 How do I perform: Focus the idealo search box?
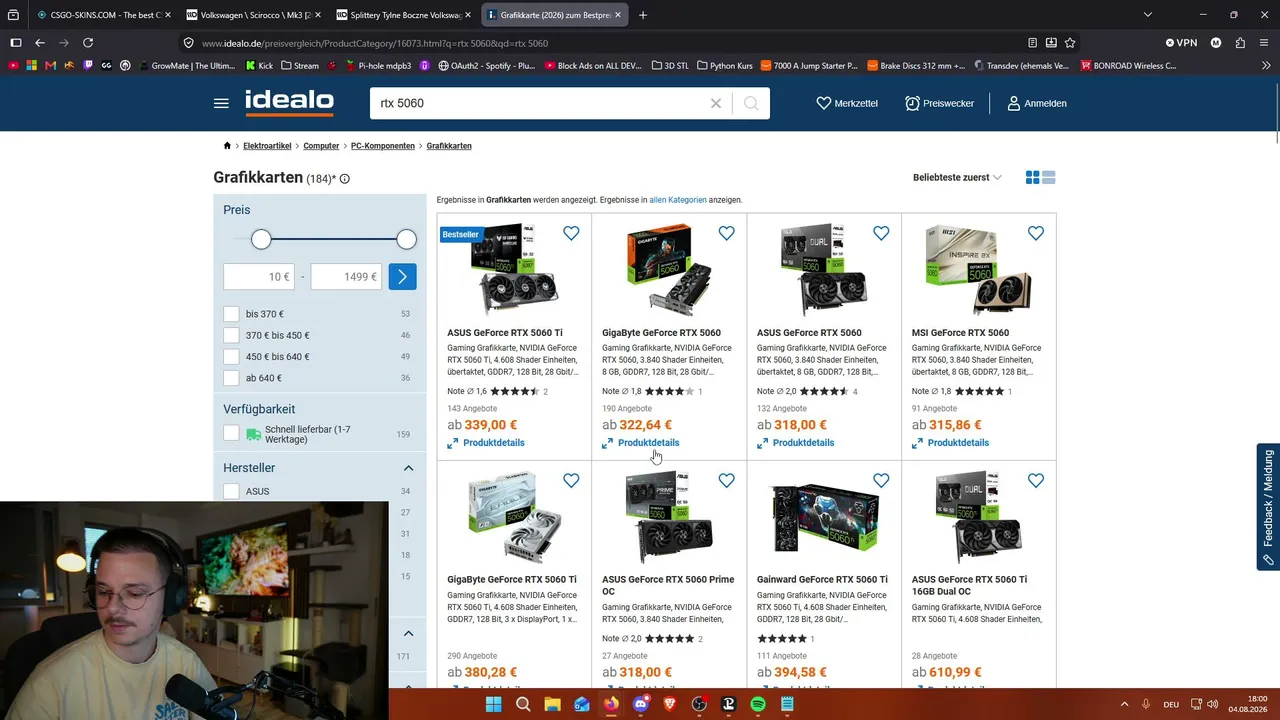pyautogui.click(x=540, y=103)
